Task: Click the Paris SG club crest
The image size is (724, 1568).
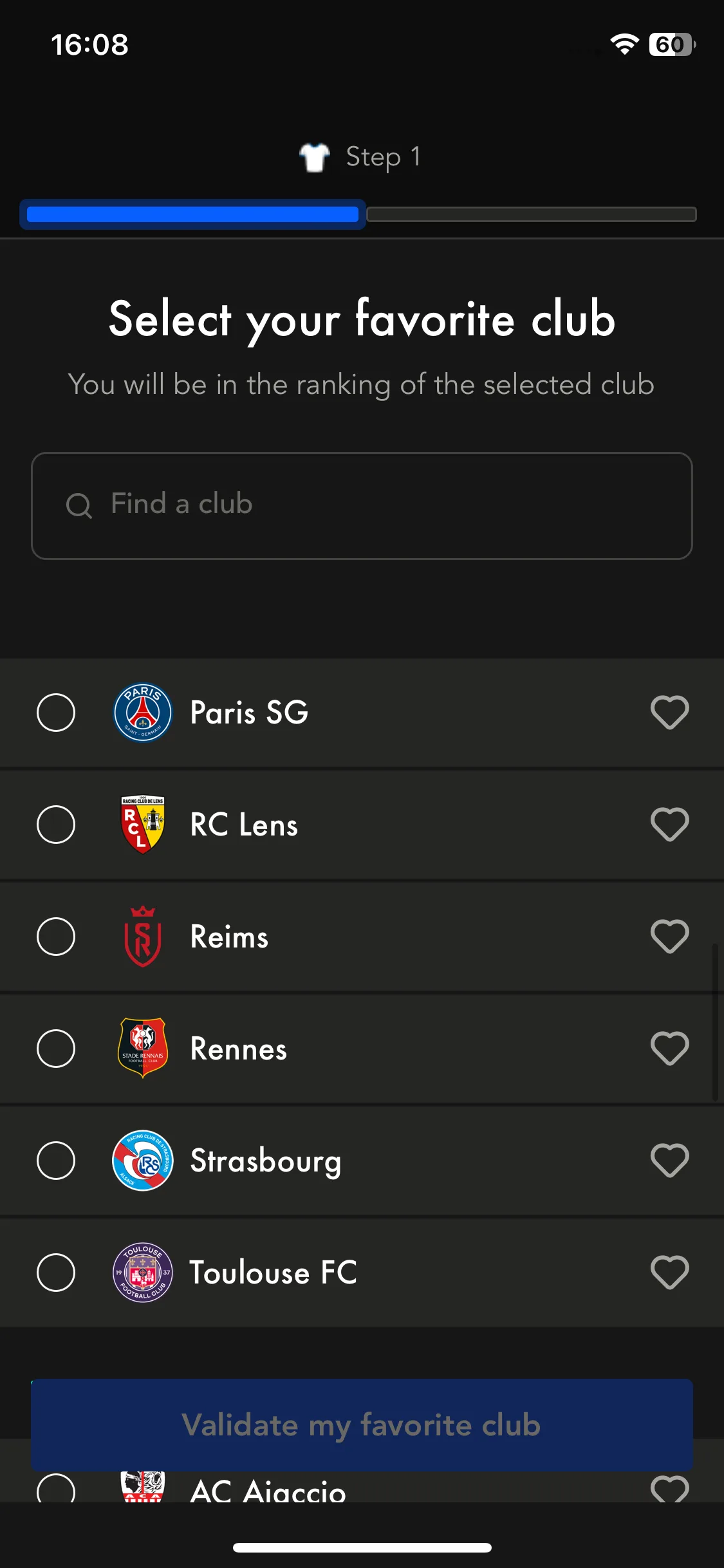Action: (143, 713)
